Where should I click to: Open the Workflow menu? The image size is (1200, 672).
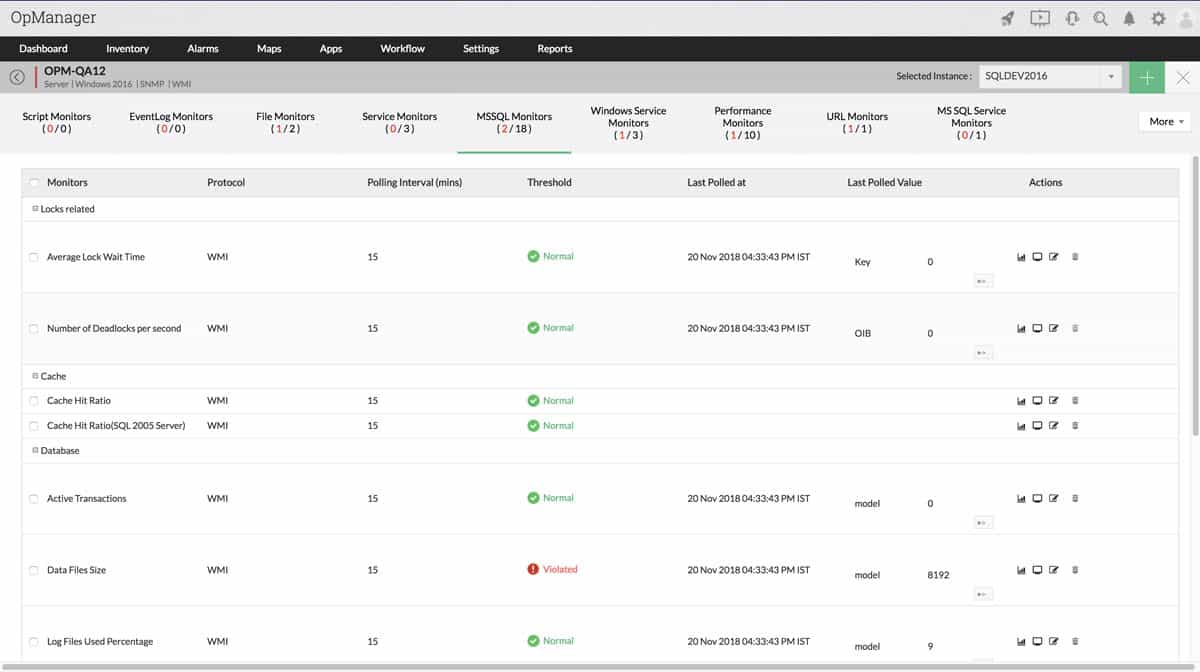pos(402,48)
